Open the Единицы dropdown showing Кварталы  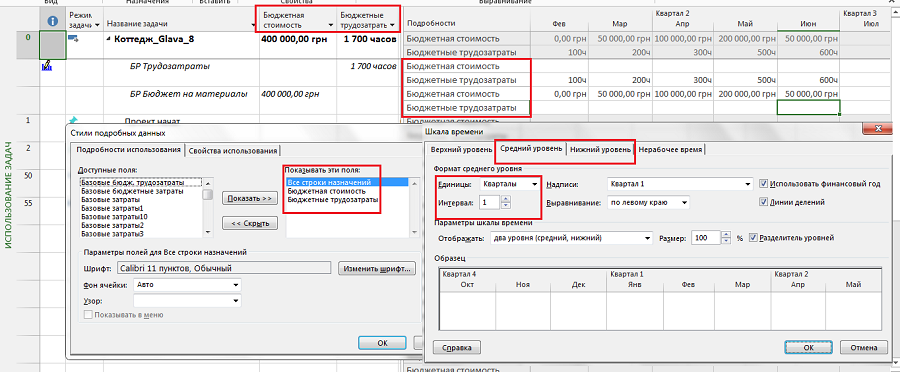(535, 184)
